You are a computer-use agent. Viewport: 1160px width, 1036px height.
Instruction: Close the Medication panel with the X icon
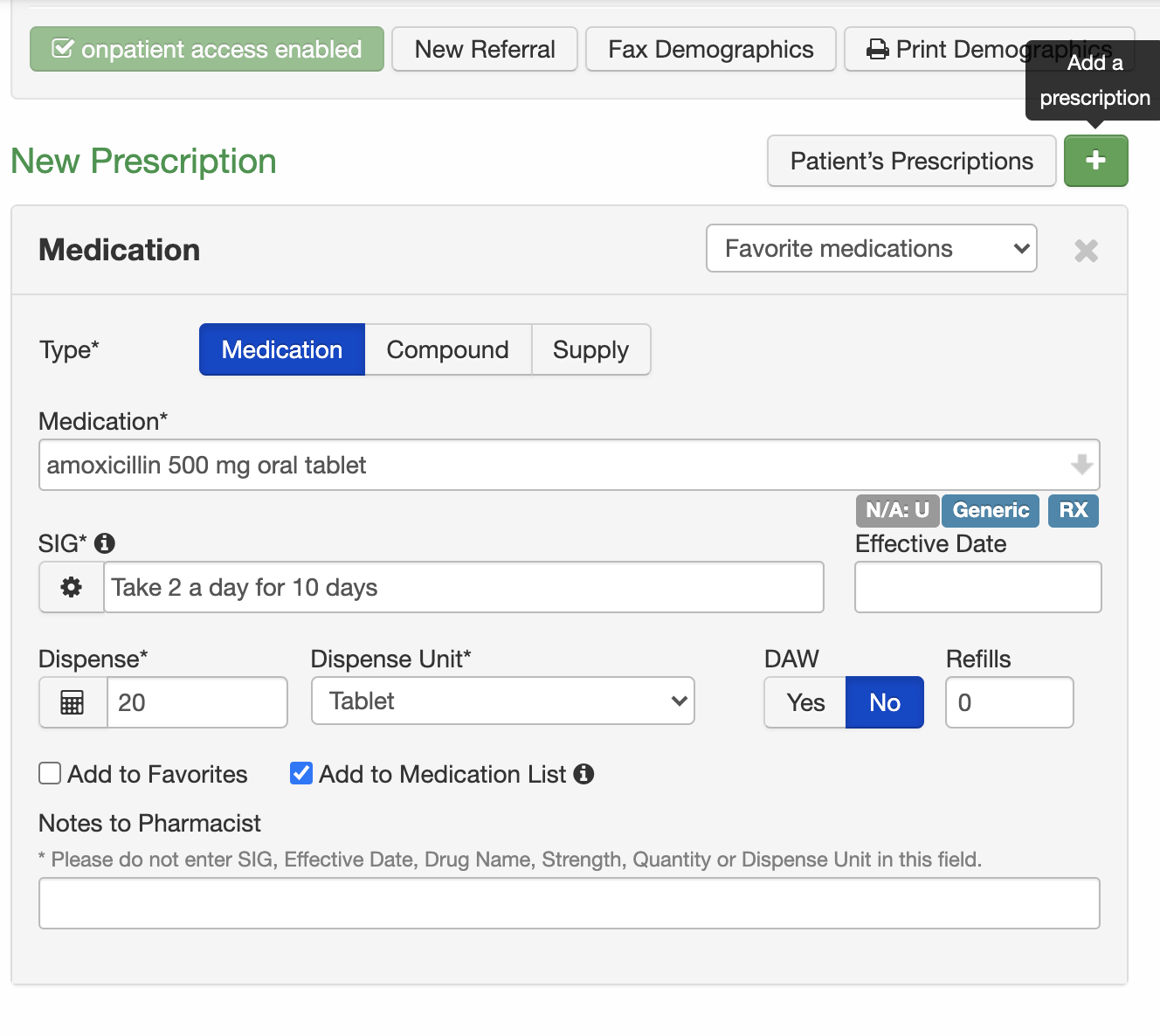pyautogui.click(x=1086, y=251)
